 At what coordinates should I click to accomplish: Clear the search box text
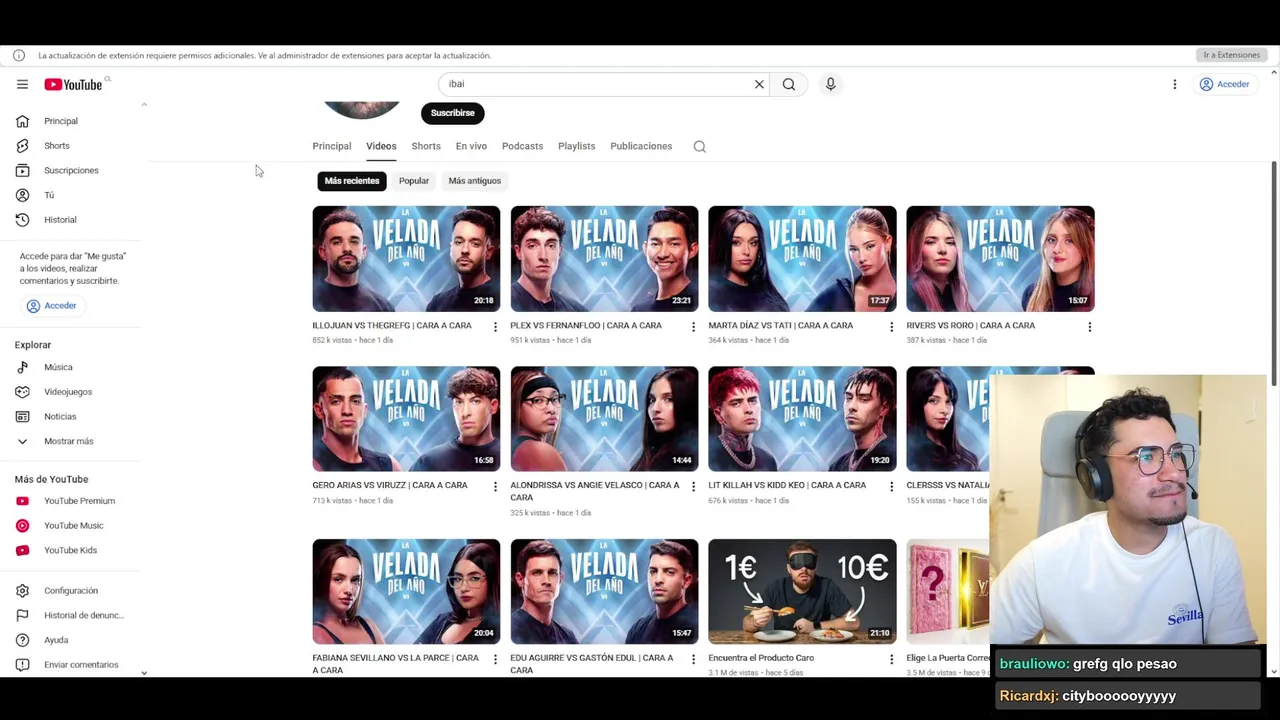point(759,84)
